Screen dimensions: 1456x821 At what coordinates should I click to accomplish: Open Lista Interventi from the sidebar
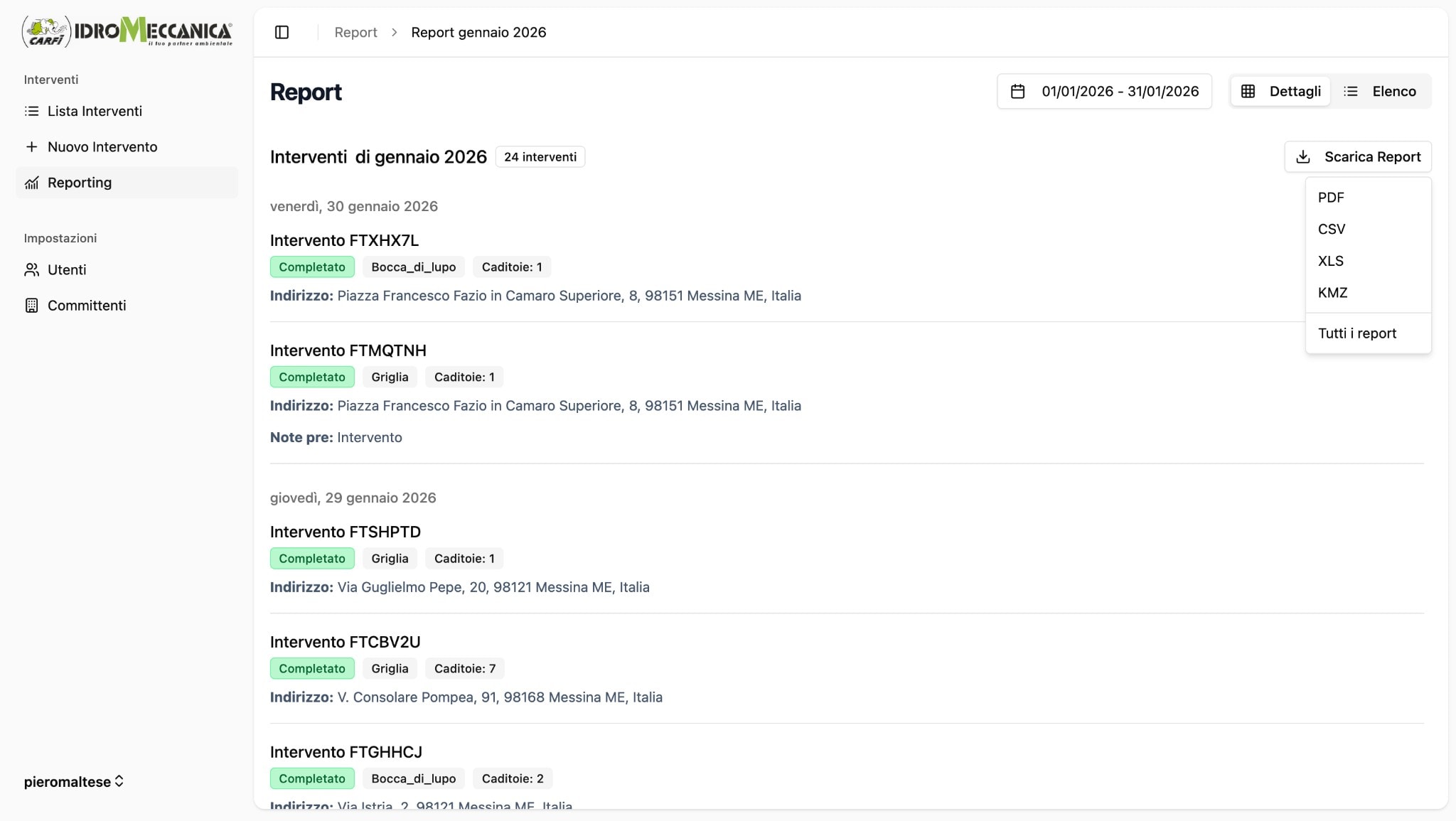coord(95,111)
